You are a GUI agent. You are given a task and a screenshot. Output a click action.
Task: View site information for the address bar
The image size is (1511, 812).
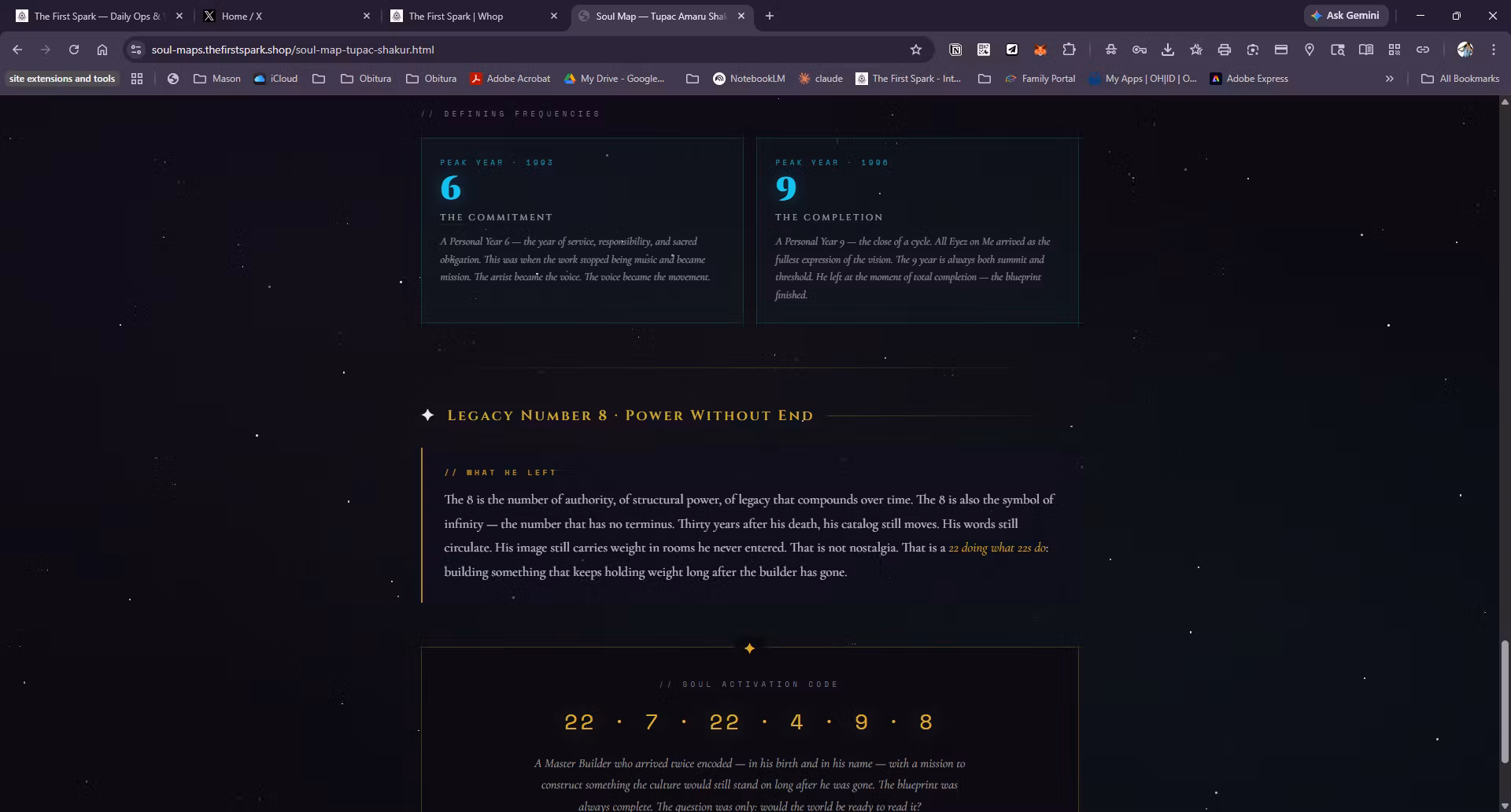[x=136, y=50]
